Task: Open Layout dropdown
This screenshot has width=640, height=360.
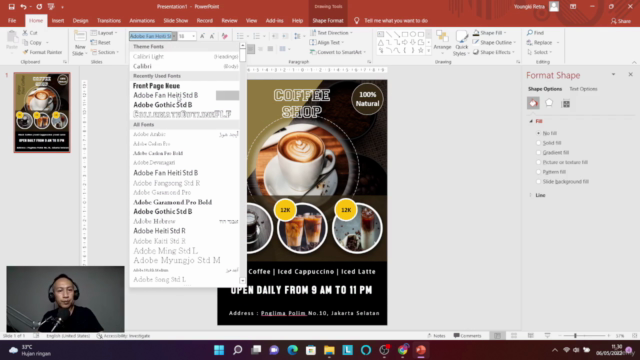Action: point(104,33)
